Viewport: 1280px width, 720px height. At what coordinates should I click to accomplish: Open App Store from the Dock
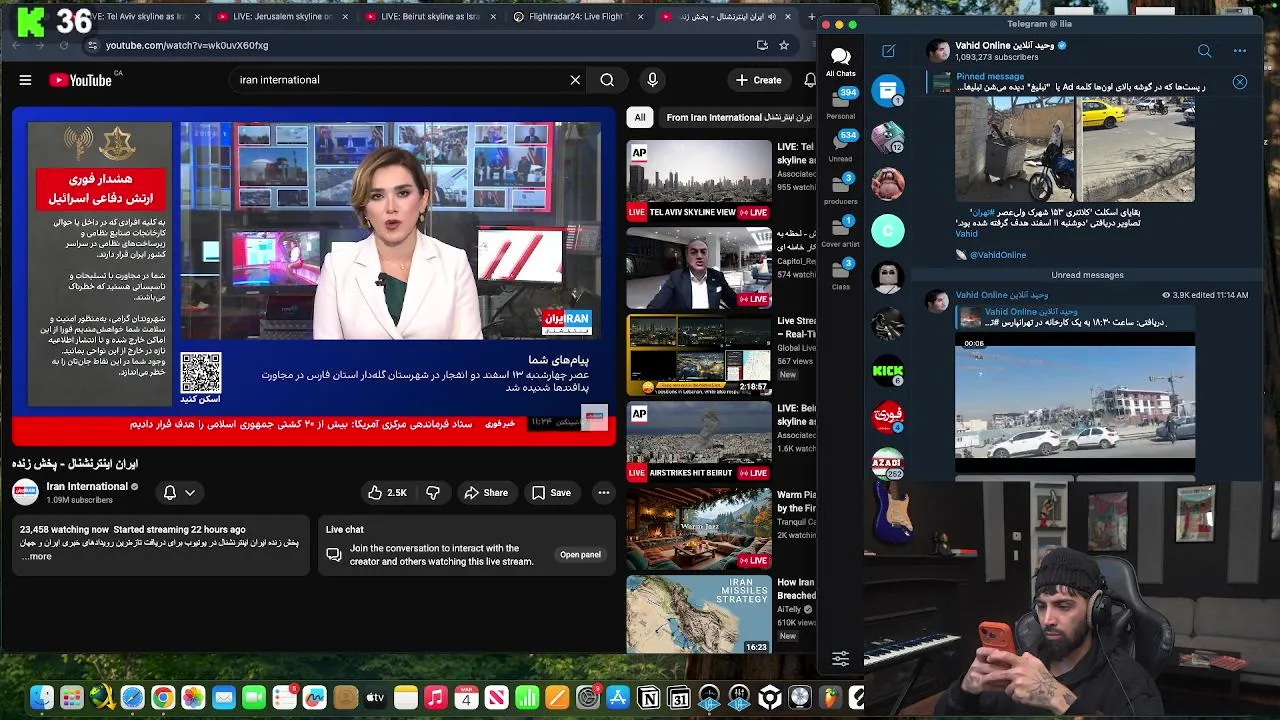618,698
